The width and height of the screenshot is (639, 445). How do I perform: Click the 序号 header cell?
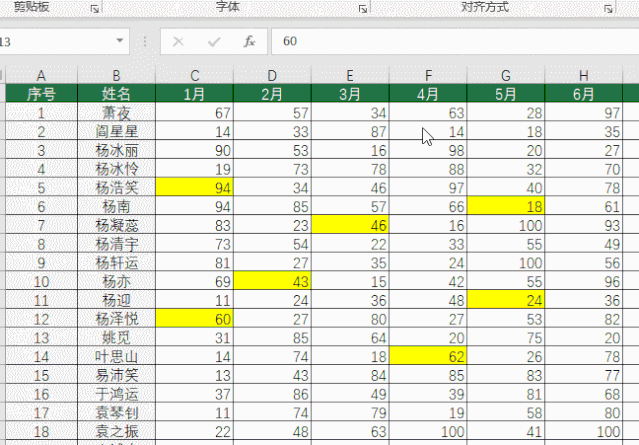pyautogui.click(x=41, y=94)
